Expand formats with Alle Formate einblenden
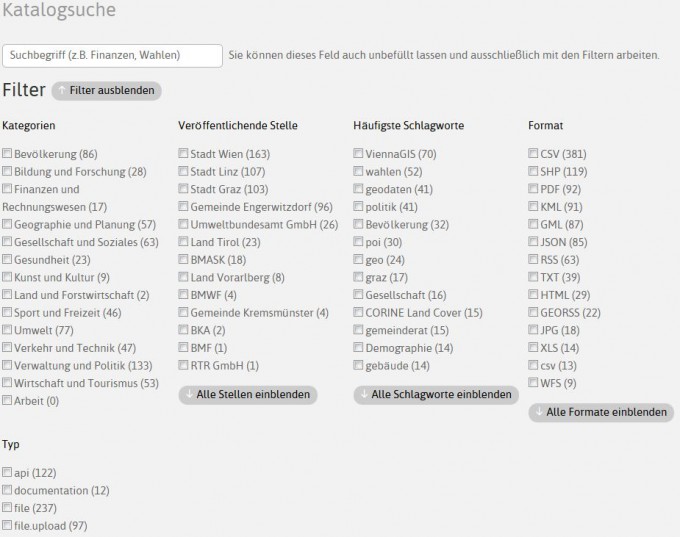 point(601,412)
